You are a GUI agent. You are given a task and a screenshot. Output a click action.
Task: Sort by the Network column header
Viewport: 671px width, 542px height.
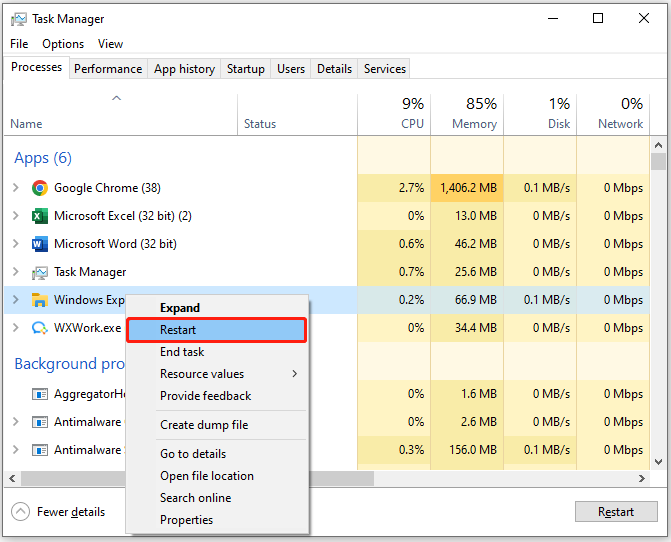pos(613,115)
